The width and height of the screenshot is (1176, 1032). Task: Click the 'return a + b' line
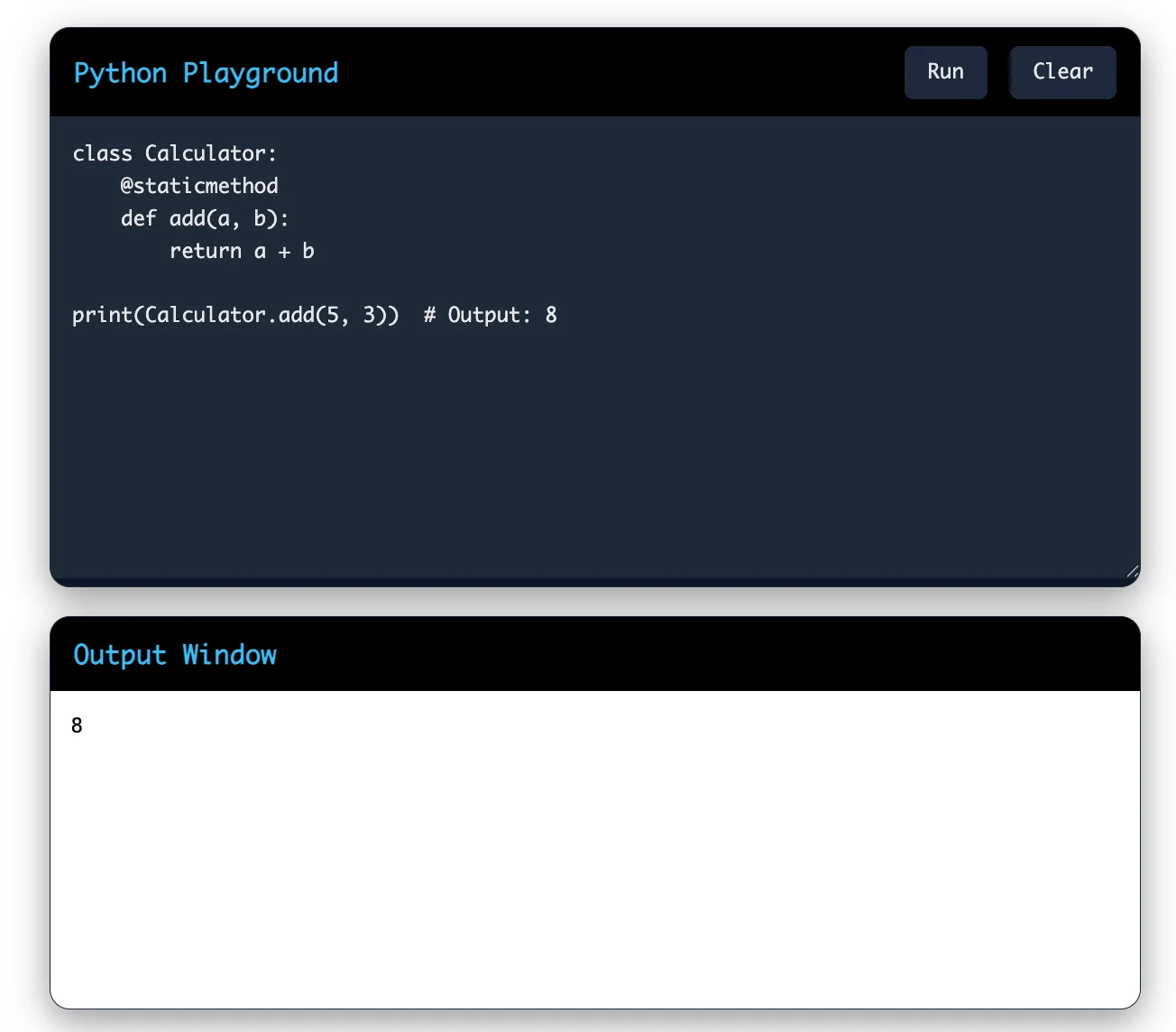(x=242, y=251)
